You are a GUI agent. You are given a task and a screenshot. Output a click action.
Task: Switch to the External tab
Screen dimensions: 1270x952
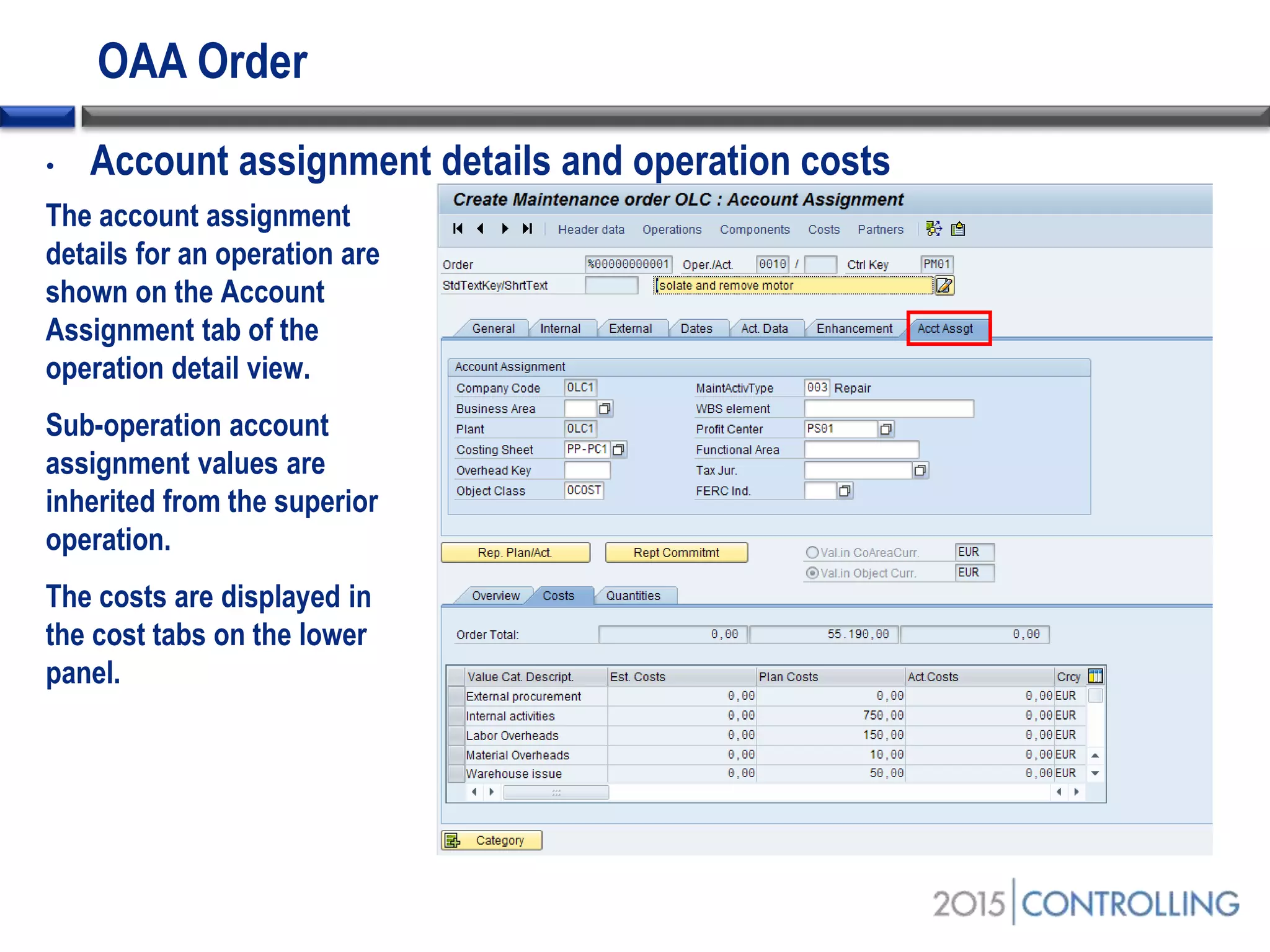coord(631,328)
